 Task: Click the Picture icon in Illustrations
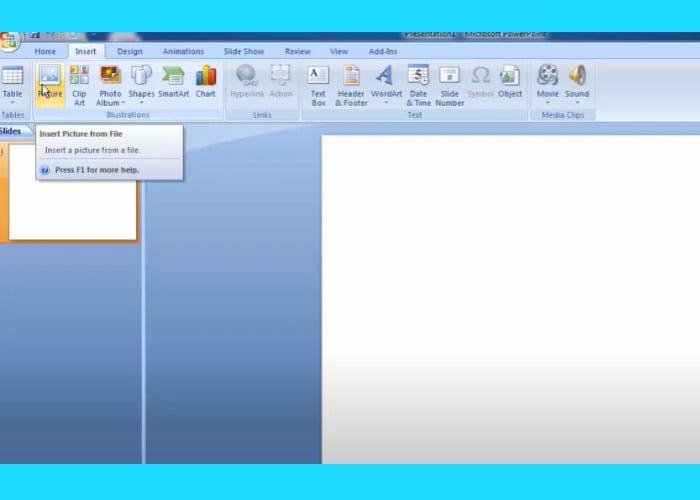[x=49, y=77]
